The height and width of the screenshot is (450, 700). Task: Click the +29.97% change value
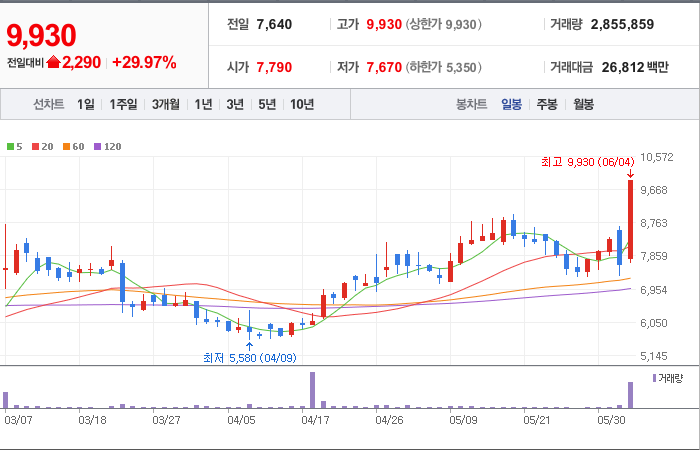[x=144, y=62]
